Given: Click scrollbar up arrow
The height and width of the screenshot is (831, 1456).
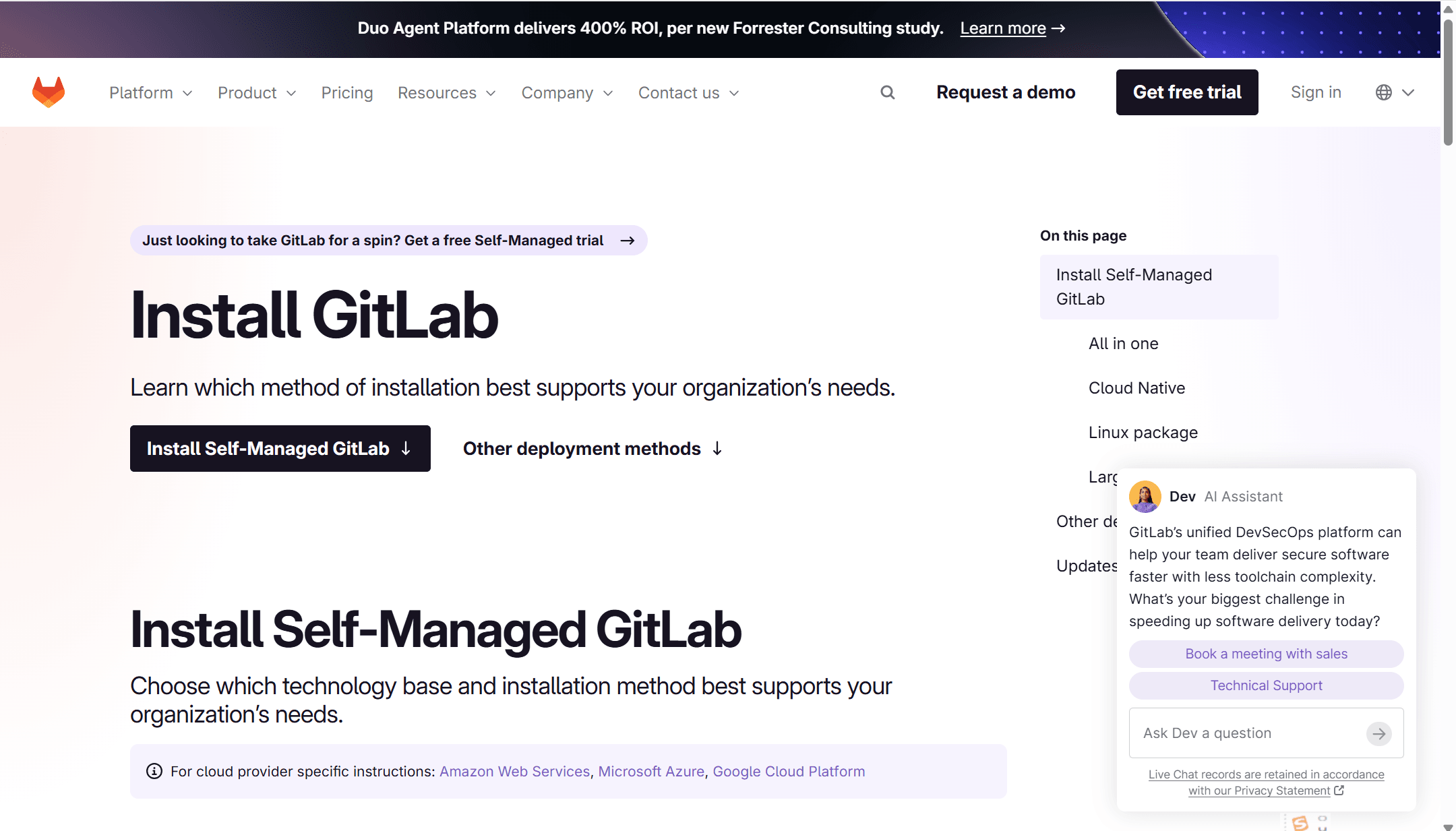Looking at the screenshot, I should [x=1448, y=9].
